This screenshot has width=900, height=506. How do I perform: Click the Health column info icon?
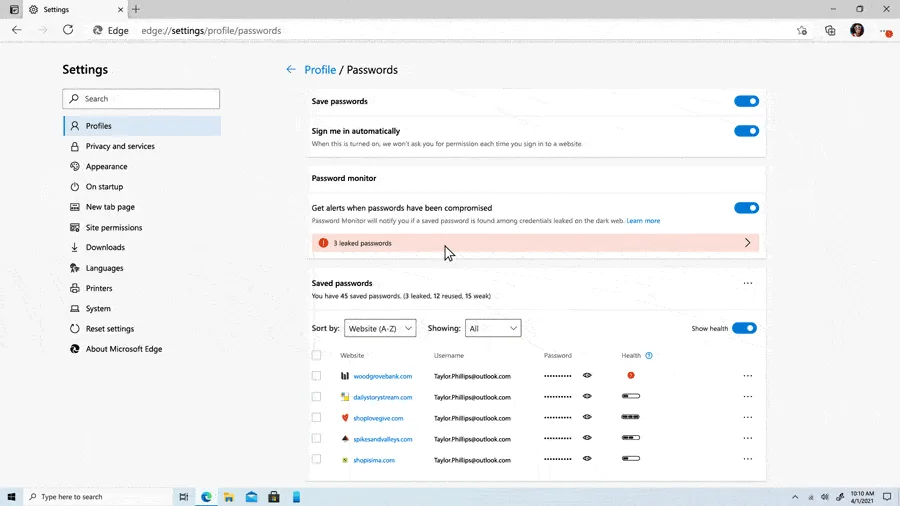(649, 356)
